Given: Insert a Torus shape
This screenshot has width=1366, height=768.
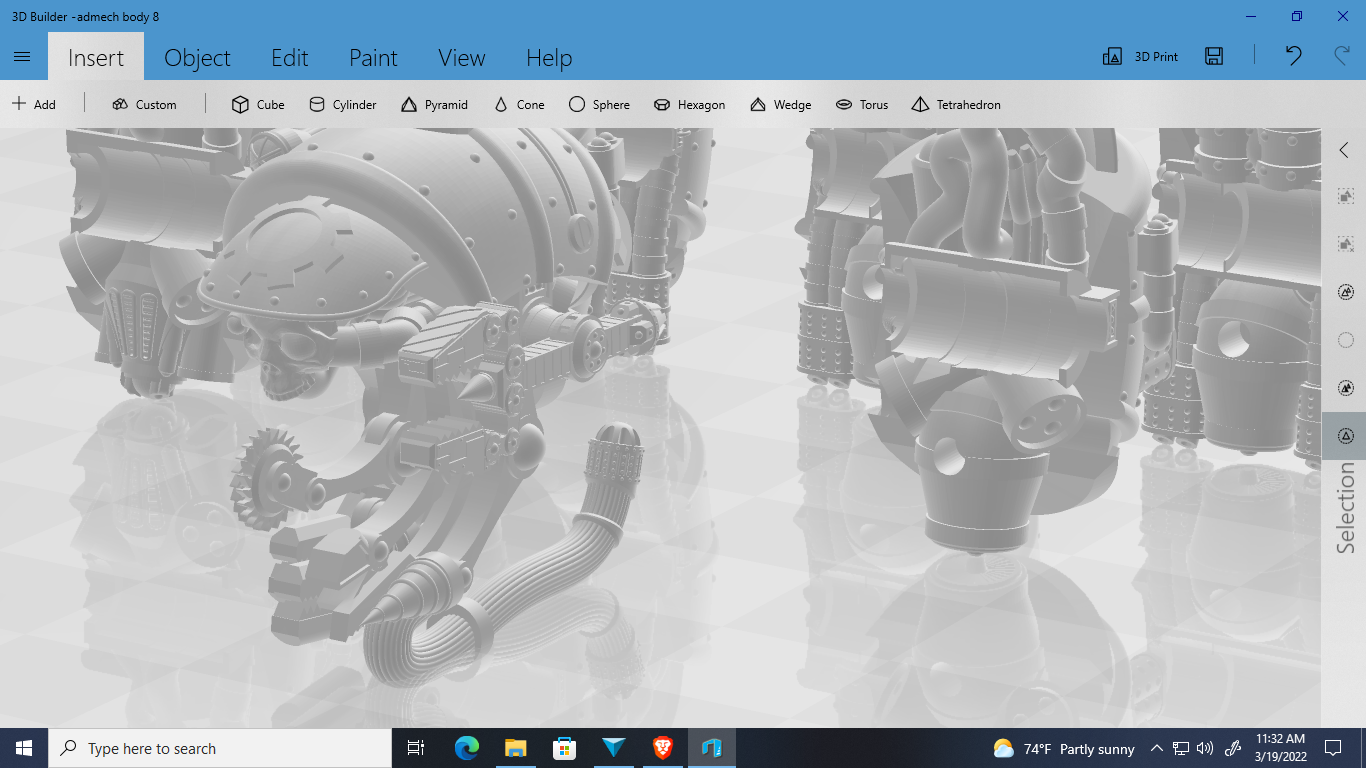Looking at the screenshot, I should 861,104.
